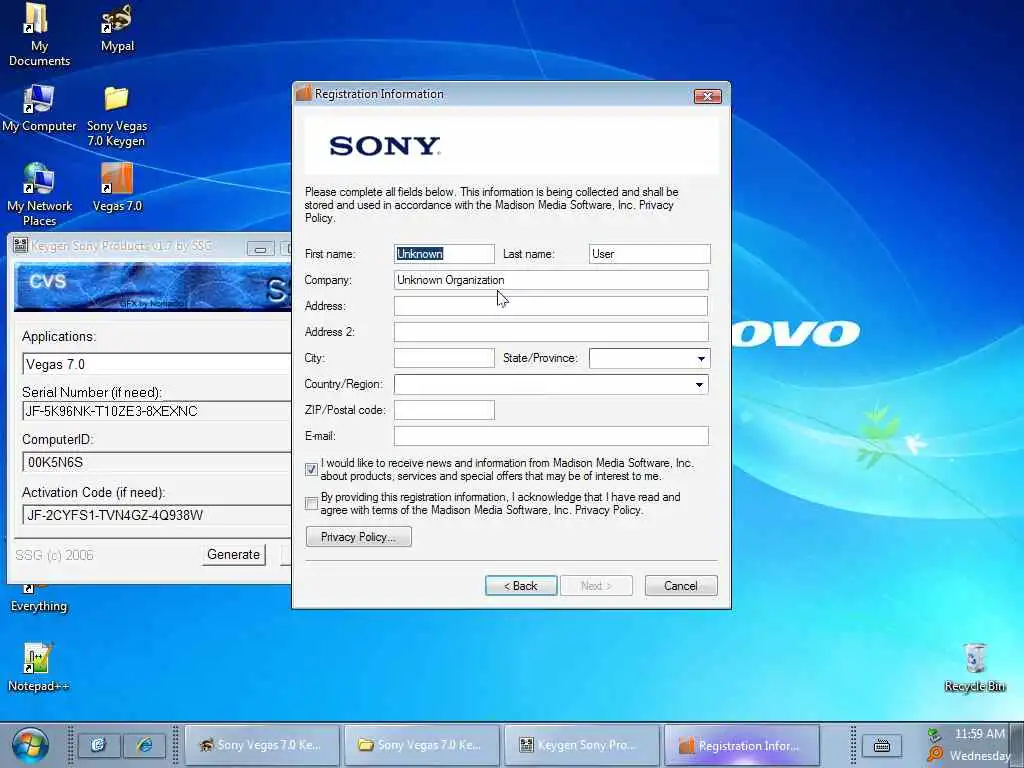
Task: Click the Serial Number field in Keygen
Action: (156, 411)
